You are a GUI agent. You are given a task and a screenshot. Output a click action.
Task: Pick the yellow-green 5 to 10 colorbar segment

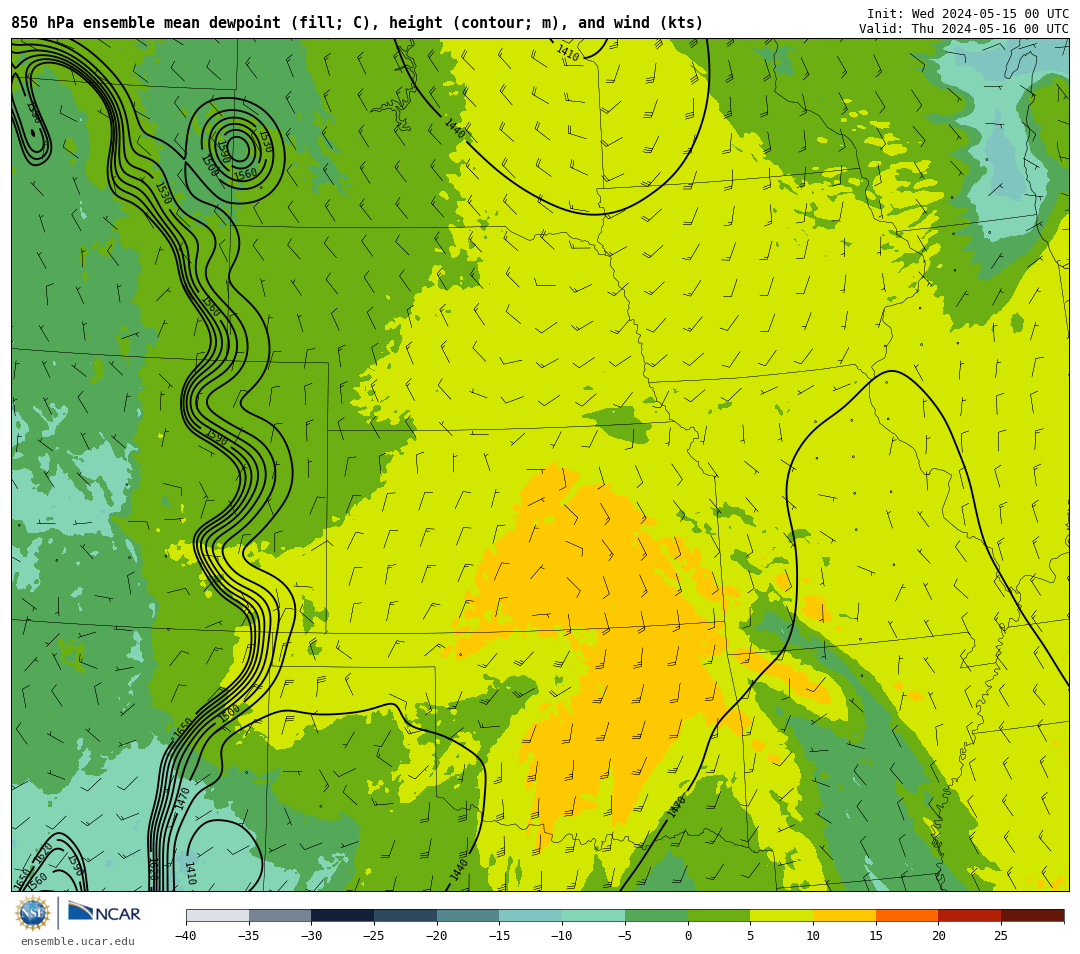782,915
